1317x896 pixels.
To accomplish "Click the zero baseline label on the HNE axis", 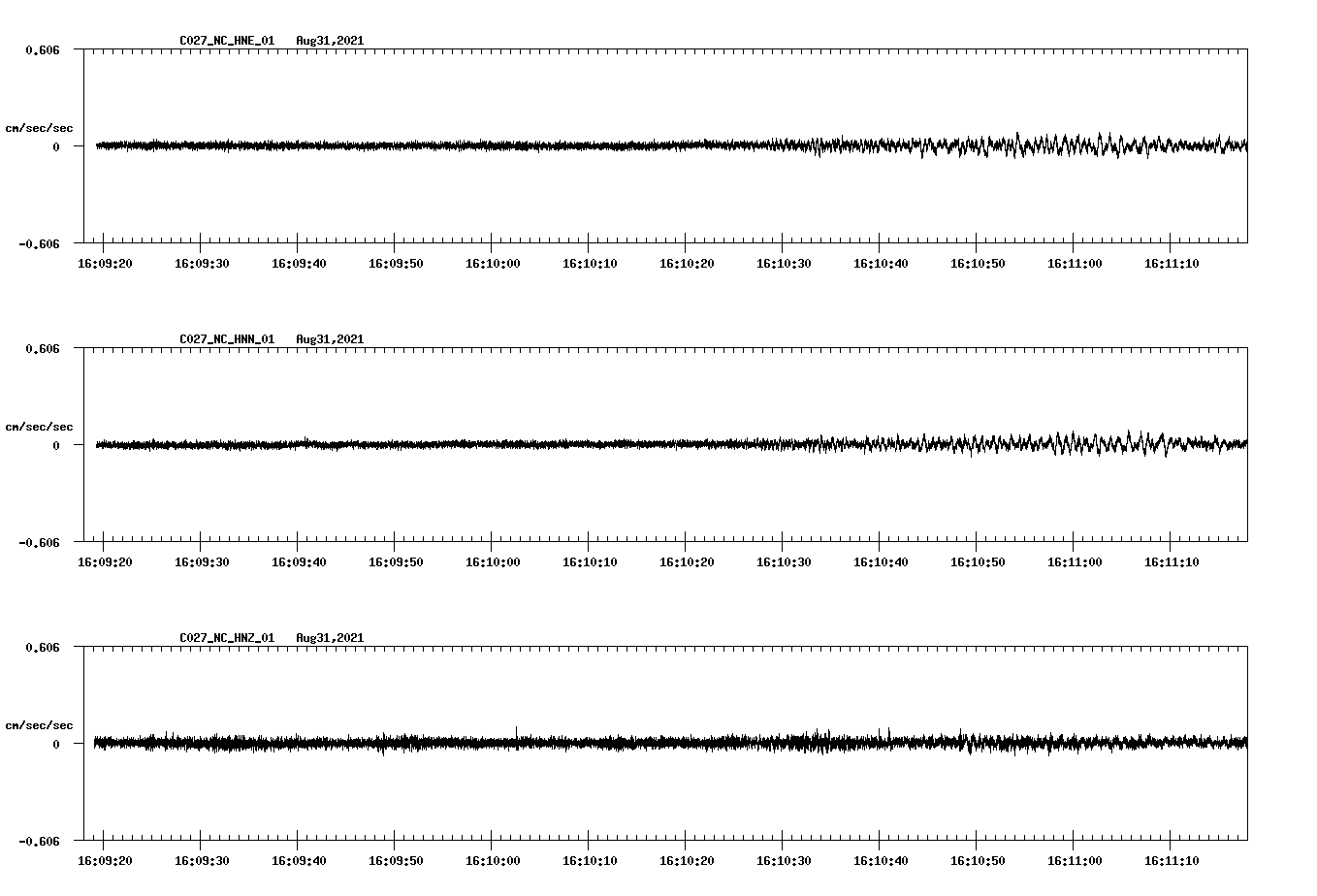I will pyautogui.click(x=55, y=146).
